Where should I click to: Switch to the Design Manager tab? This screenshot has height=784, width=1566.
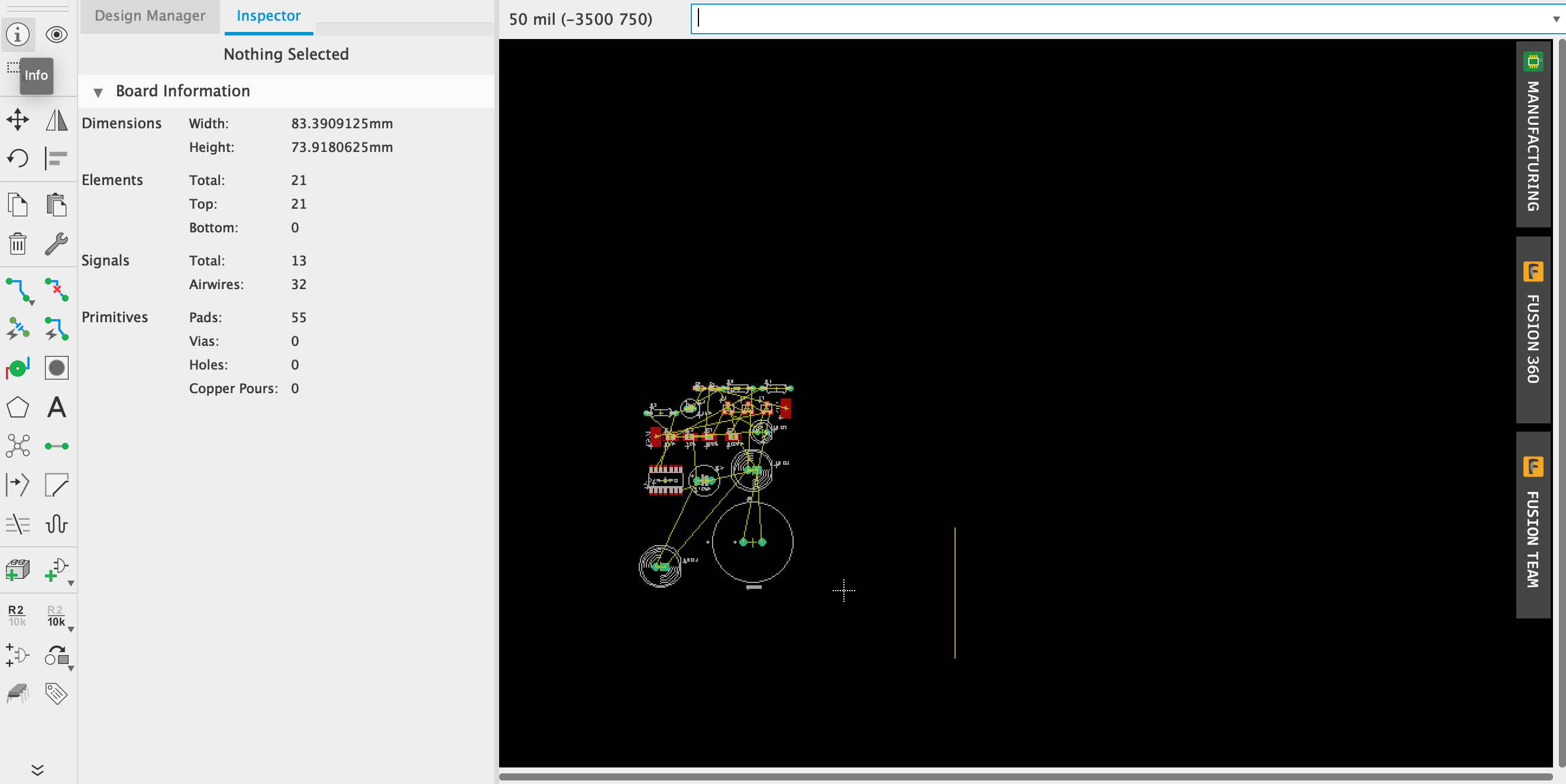[x=150, y=16]
